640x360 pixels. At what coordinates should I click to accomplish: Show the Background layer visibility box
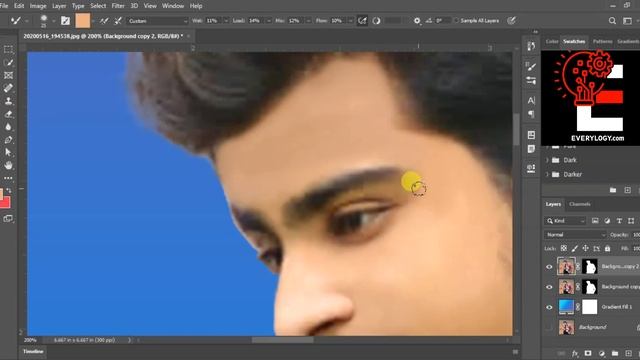click(x=549, y=327)
